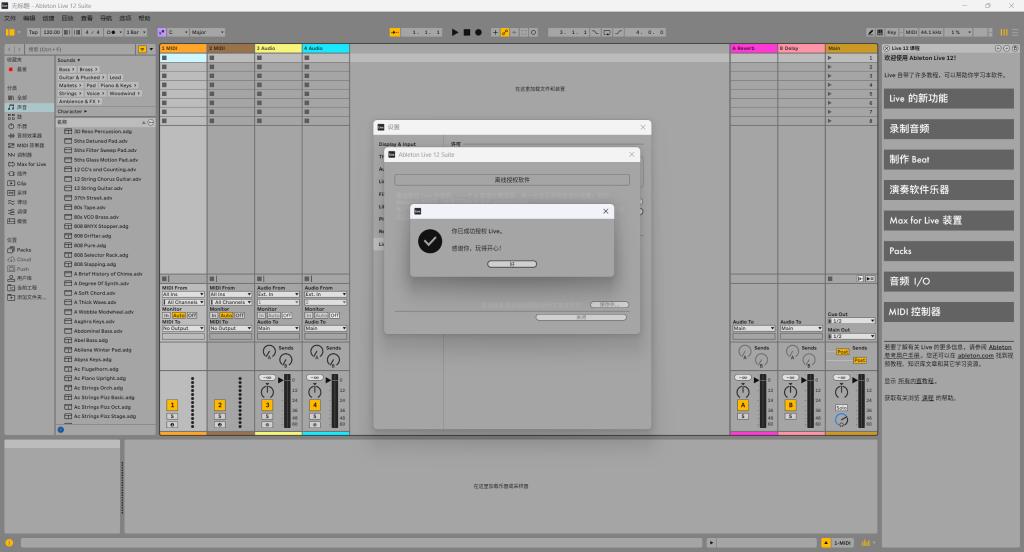Set track 1 Monitor to In
1024x552 pixels.
[166, 316]
